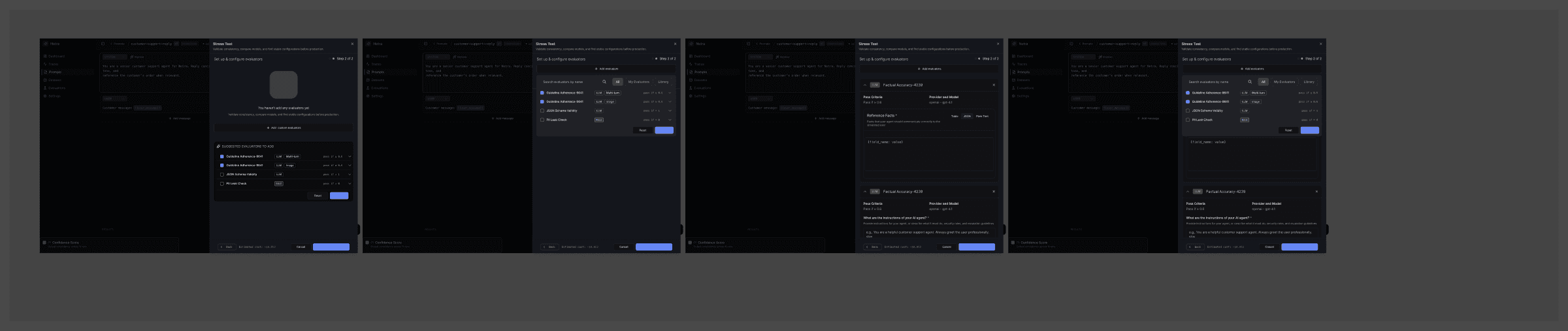Click search magnifier icon in search-only frame

604,82
